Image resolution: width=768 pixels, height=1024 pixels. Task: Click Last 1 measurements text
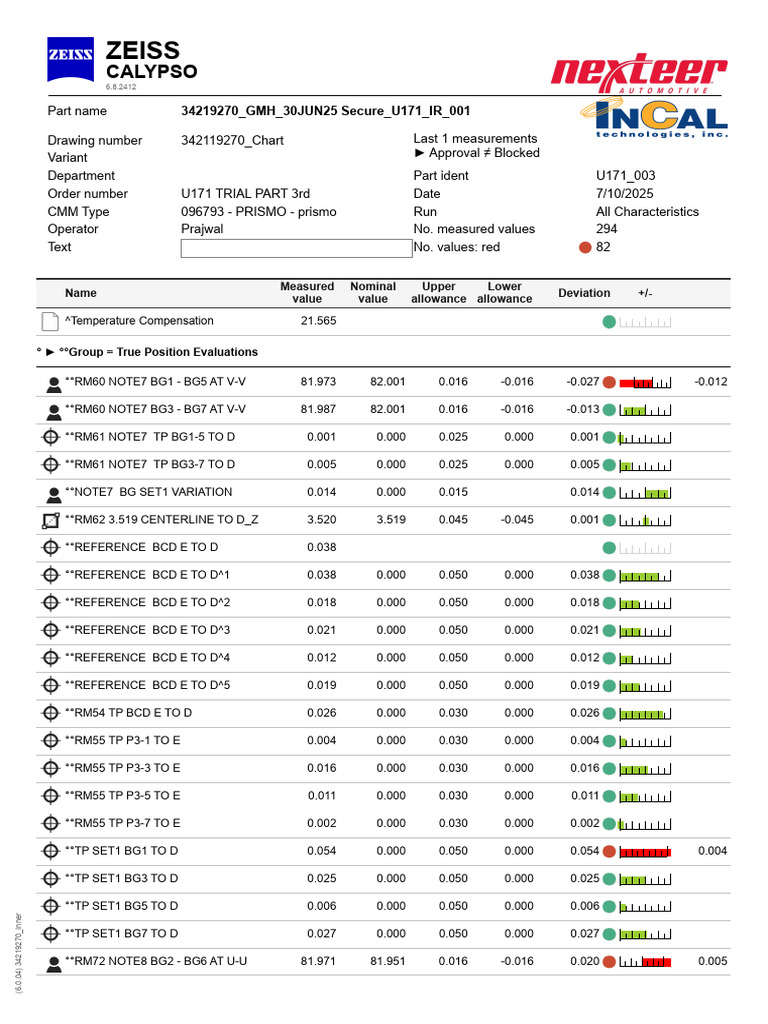(x=475, y=139)
